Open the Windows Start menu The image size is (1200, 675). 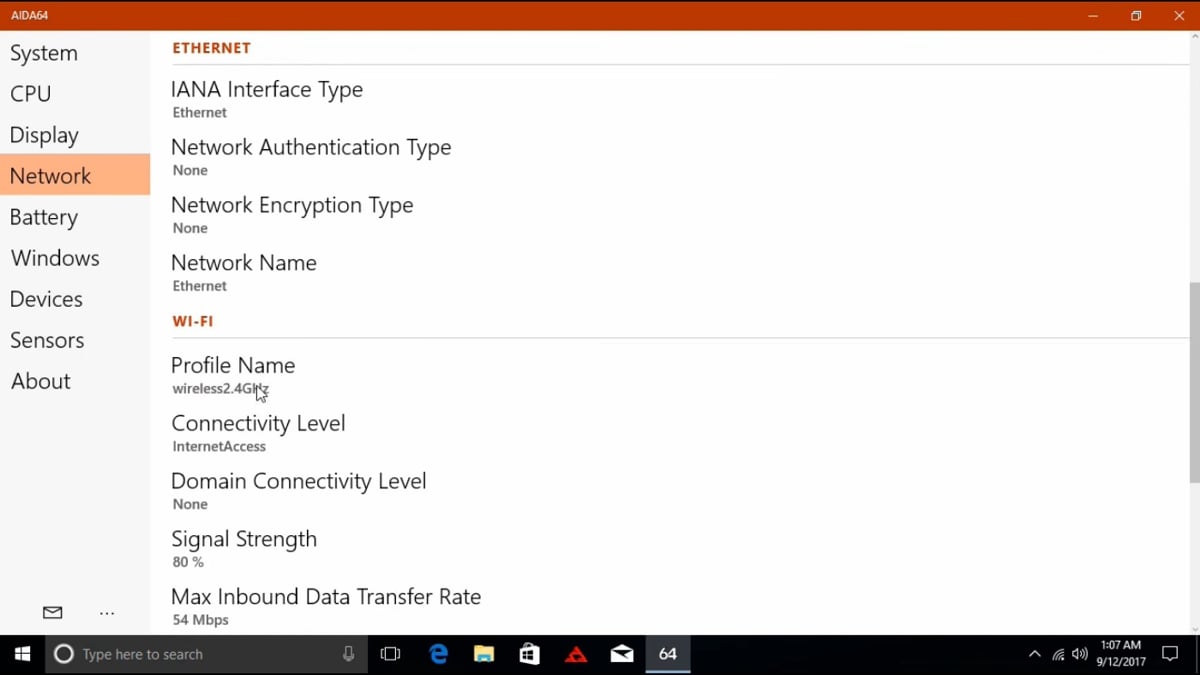pos(22,654)
